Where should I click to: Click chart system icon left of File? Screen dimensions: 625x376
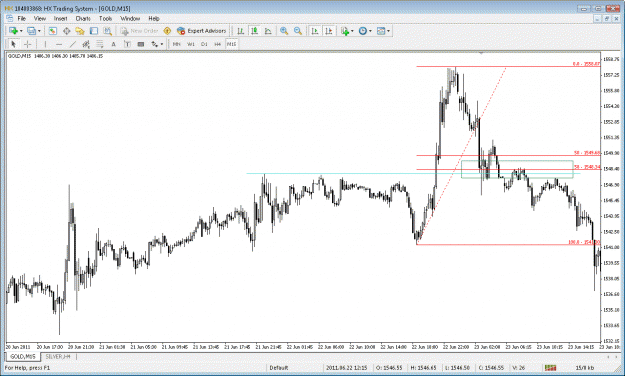[9, 18]
